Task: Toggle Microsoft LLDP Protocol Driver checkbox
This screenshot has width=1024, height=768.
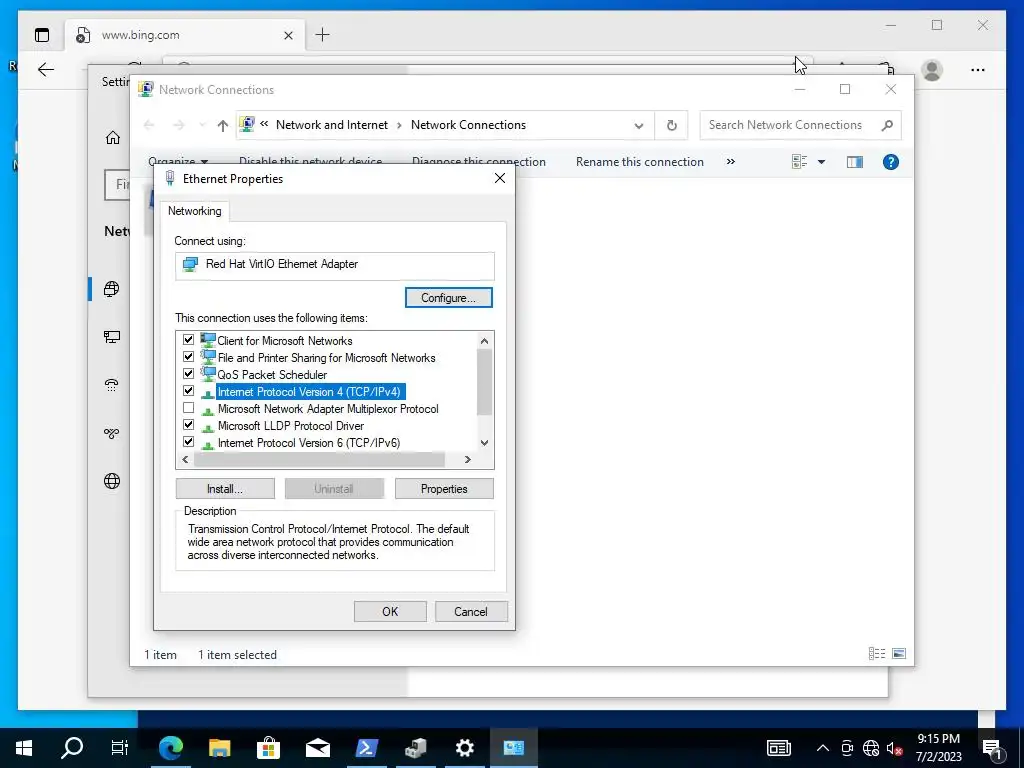Action: click(x=188, y=424)
